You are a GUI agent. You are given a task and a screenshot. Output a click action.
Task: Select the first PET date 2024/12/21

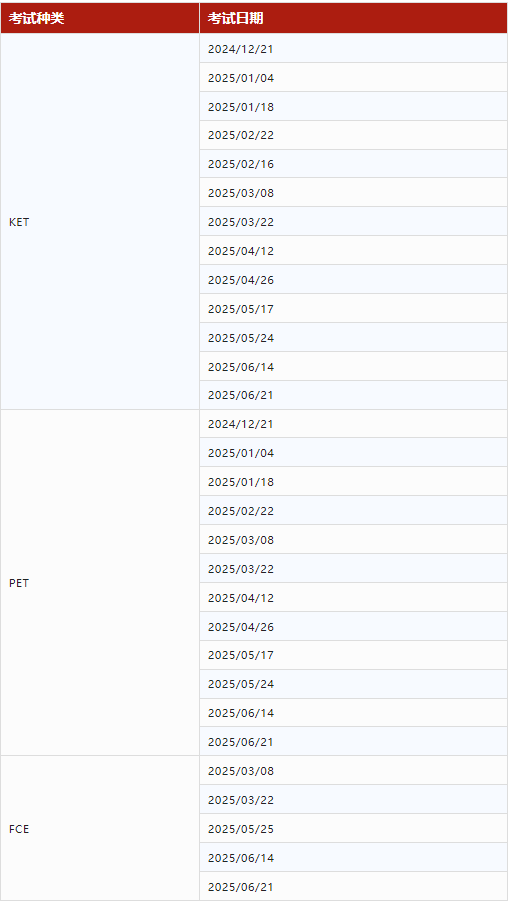click(353, 424)
